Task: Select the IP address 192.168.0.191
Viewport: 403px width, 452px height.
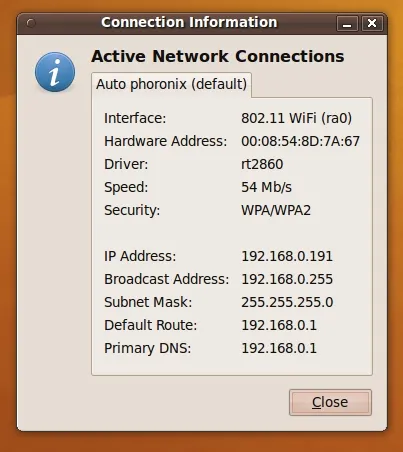Action: [x=287, y=256]
